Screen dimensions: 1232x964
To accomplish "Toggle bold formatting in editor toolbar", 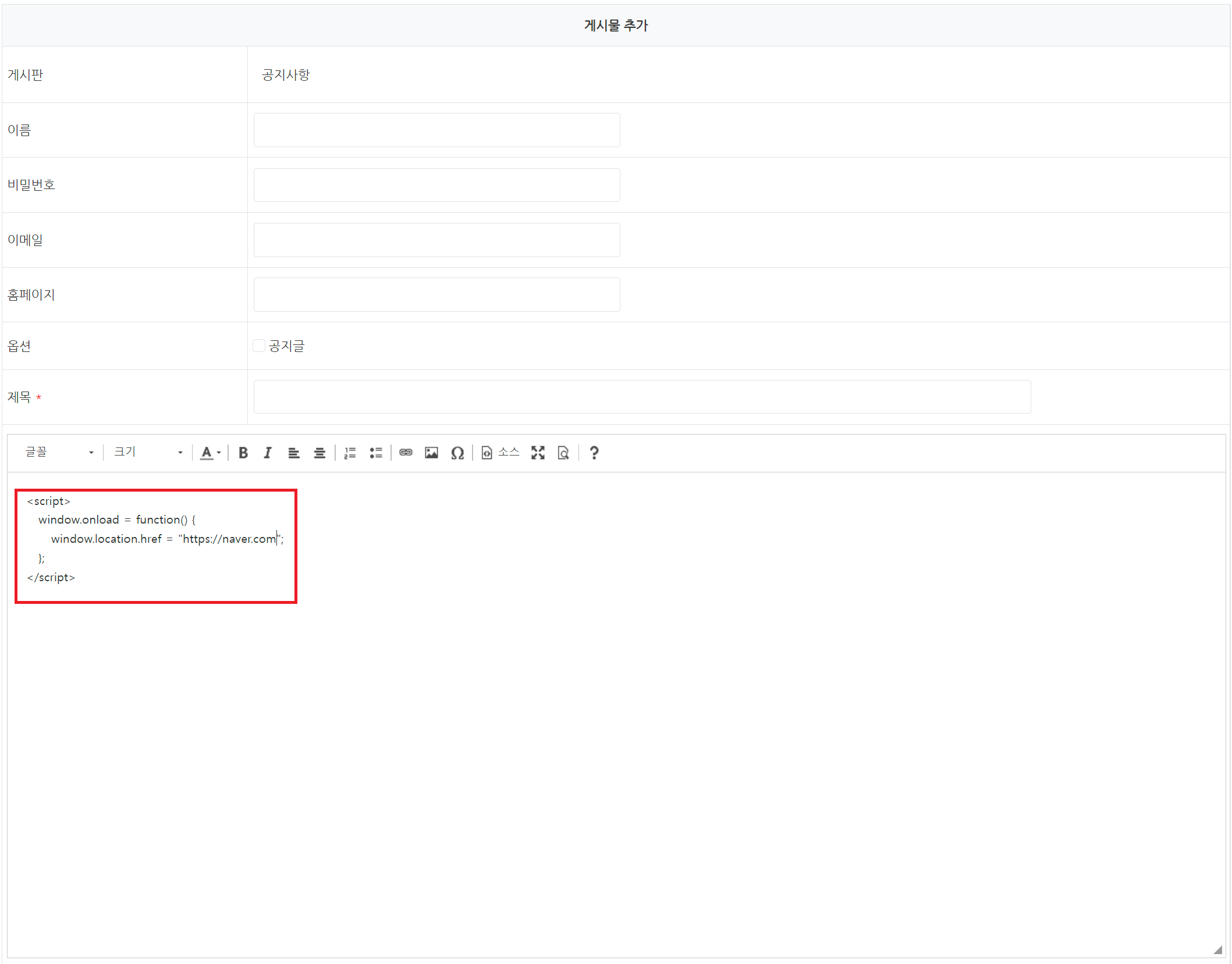I will tap(243, 453).
